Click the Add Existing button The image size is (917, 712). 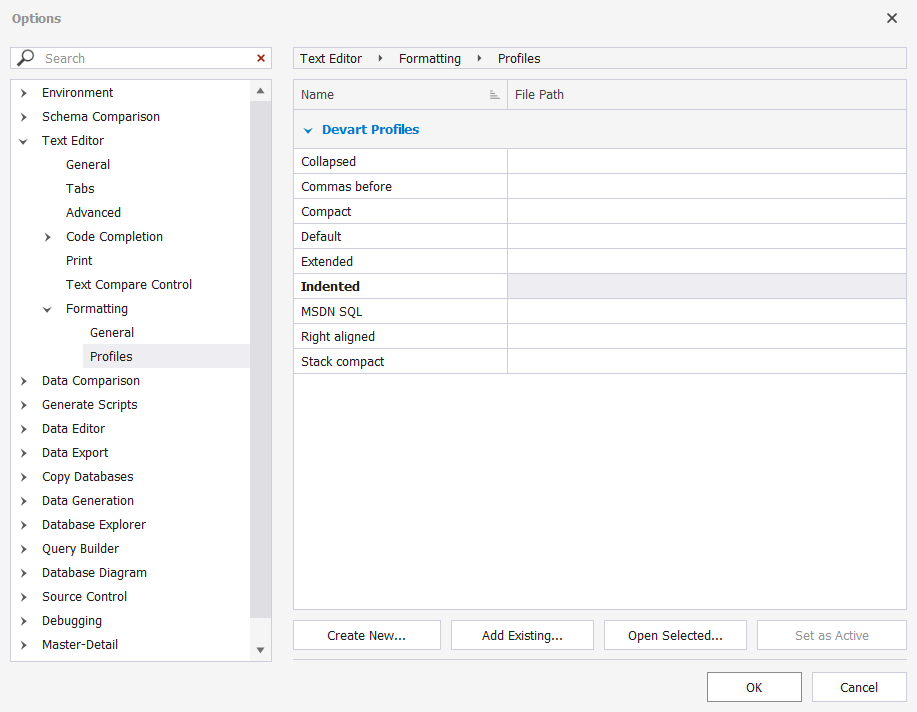point(521,634)
